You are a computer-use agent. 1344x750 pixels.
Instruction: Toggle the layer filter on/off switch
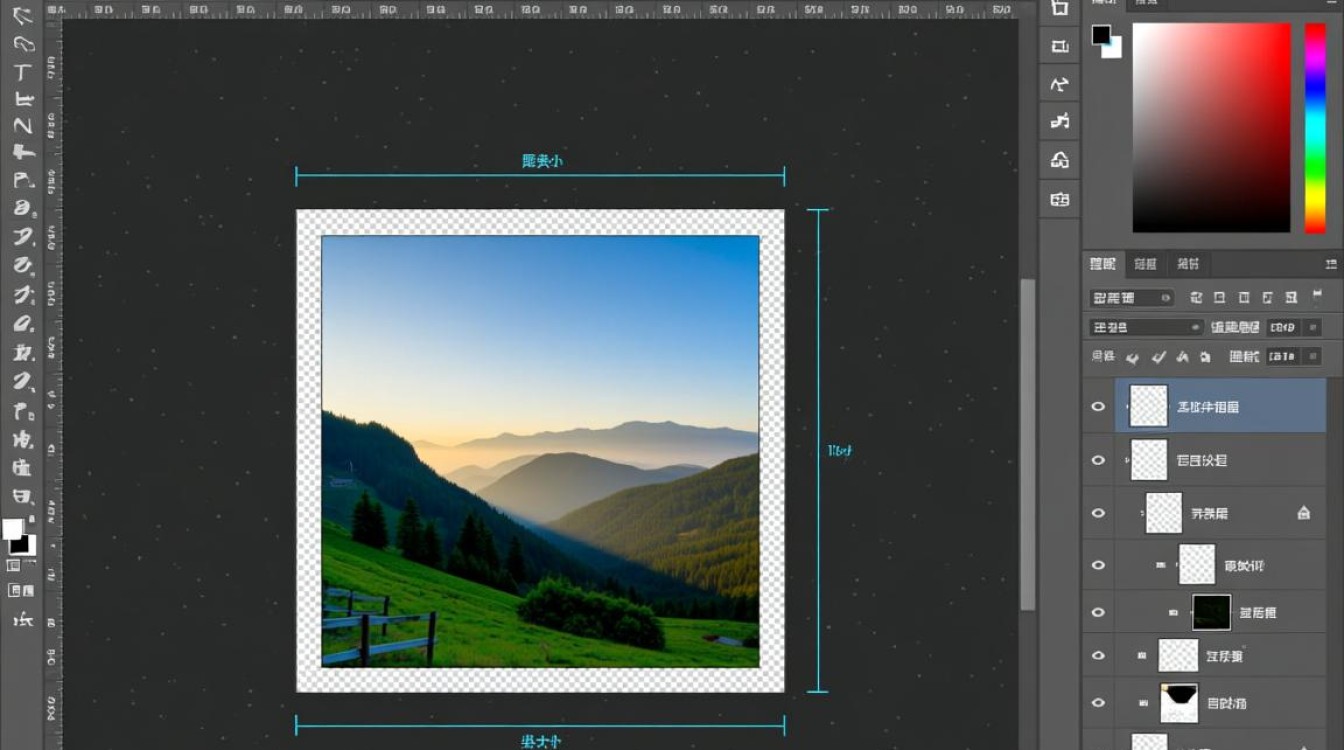click(x=1318, y=296)
